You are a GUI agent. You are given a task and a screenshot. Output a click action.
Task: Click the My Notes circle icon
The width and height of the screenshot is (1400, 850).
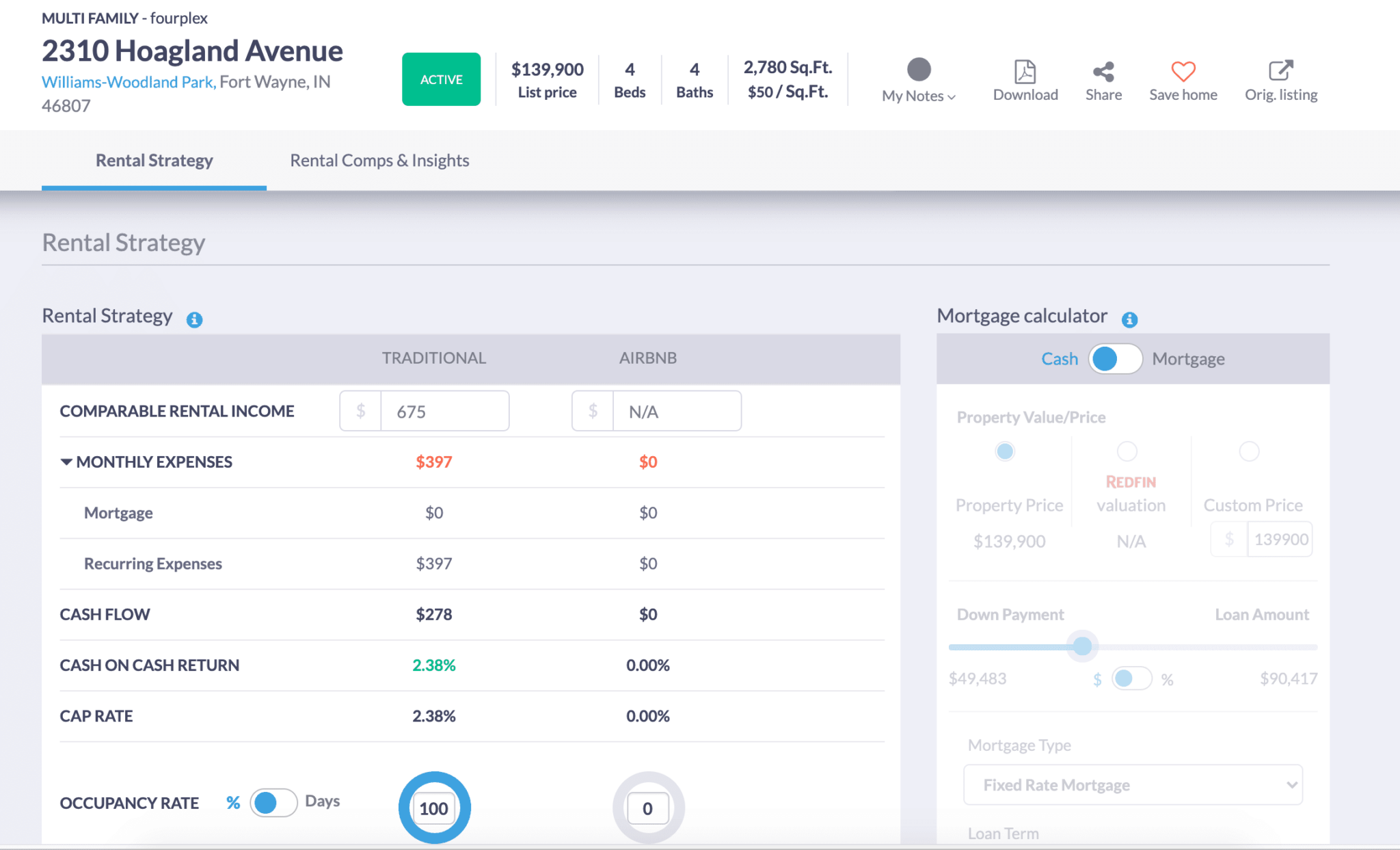pyautogui.click(x=918, y=69)
